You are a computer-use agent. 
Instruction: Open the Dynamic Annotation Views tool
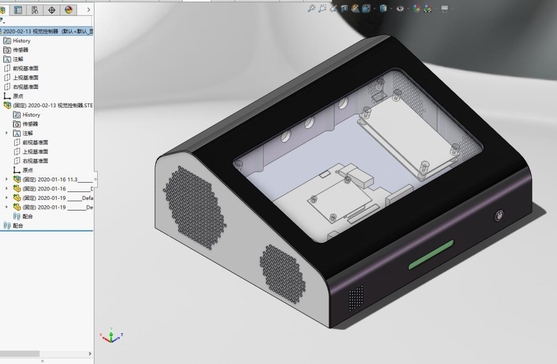click(x=355, y=9)
